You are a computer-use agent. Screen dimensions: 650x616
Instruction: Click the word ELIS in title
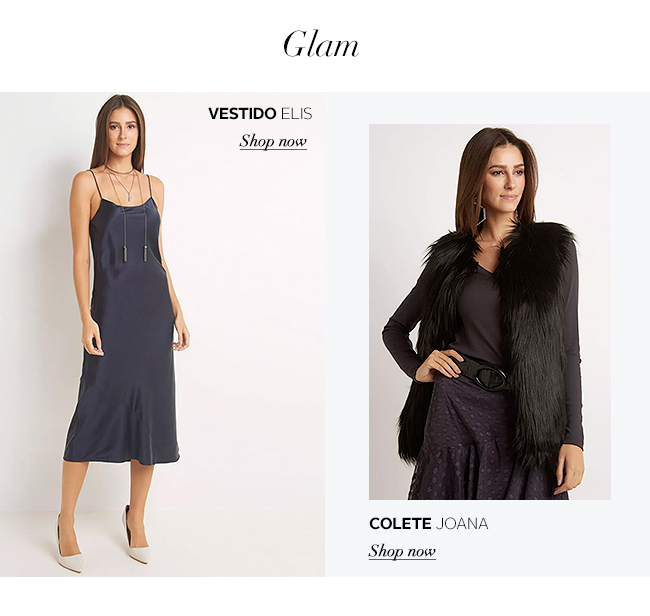pos(296,114)
